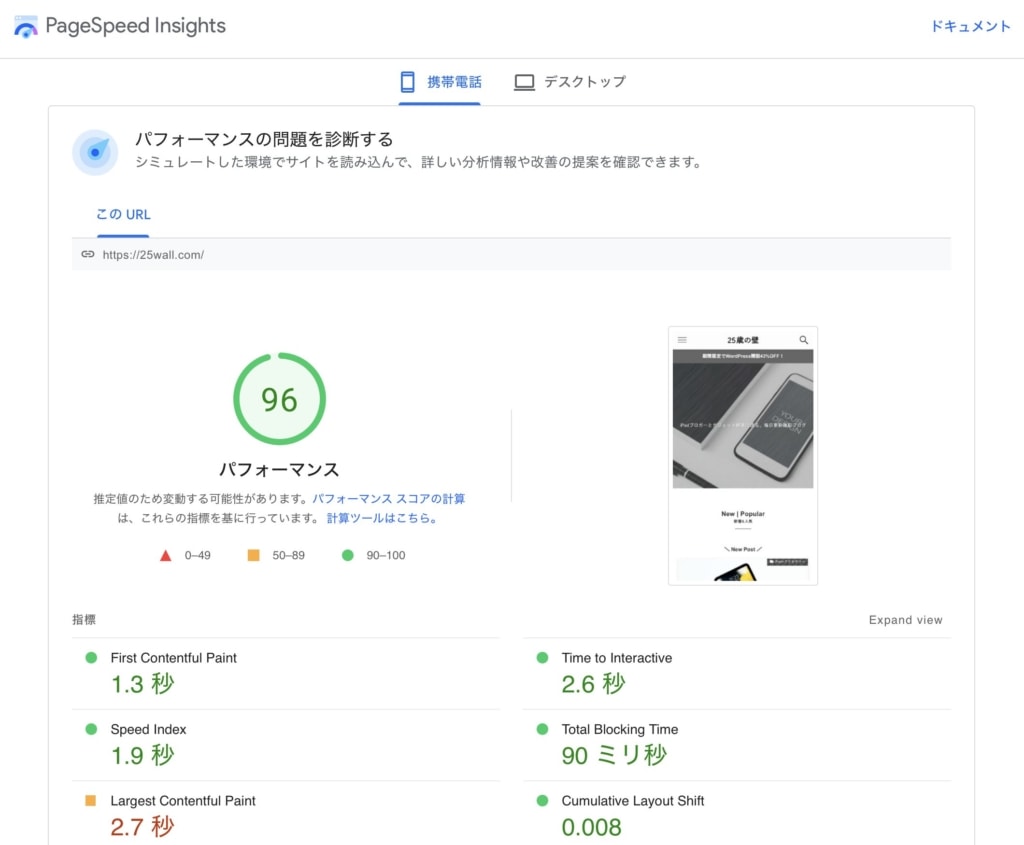The width and height of the screenshot is (1024, 845).
Task: Click green dot beside Speed Index
Action: 91,729
